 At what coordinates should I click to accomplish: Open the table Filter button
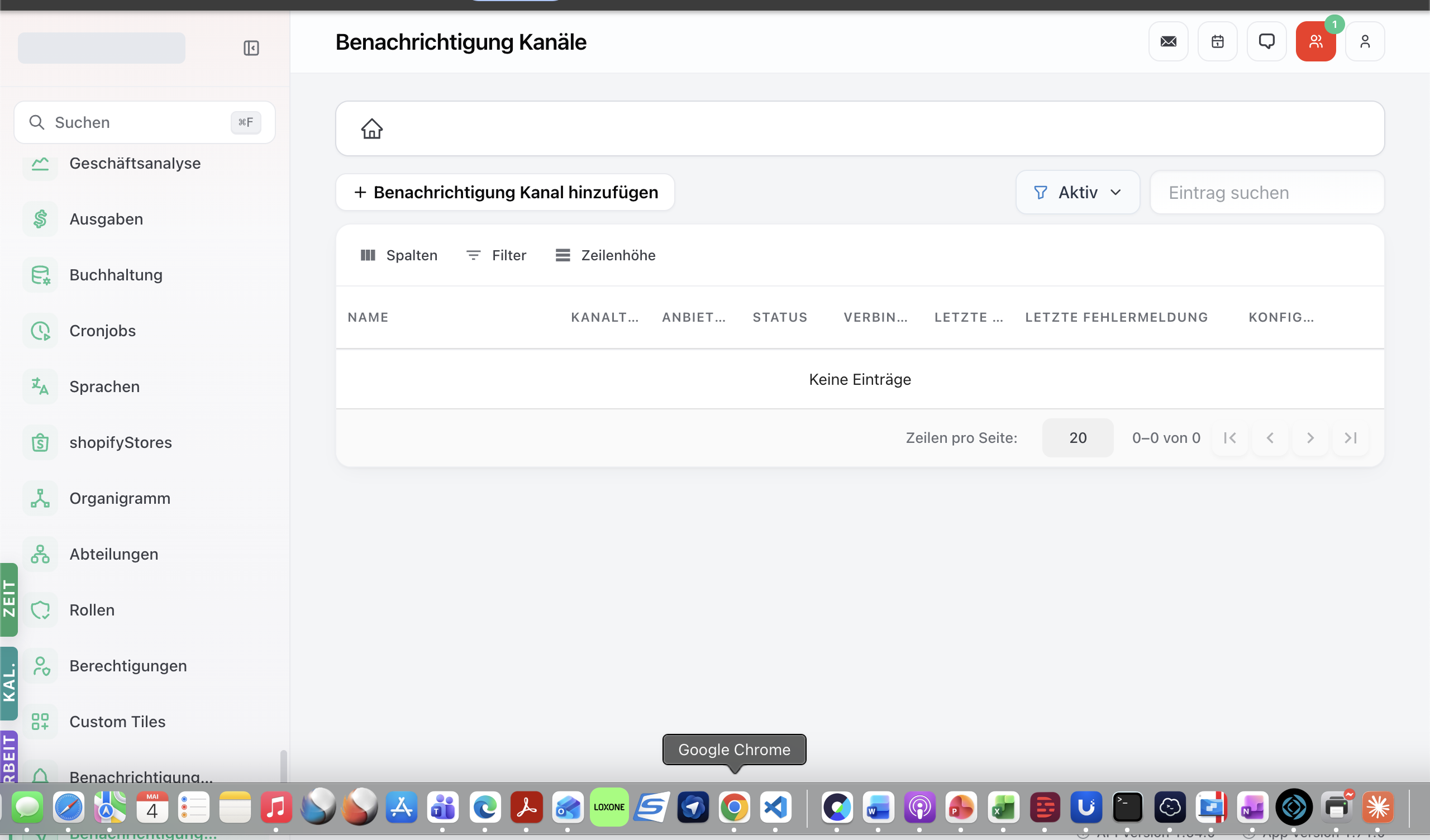(496, 255)
